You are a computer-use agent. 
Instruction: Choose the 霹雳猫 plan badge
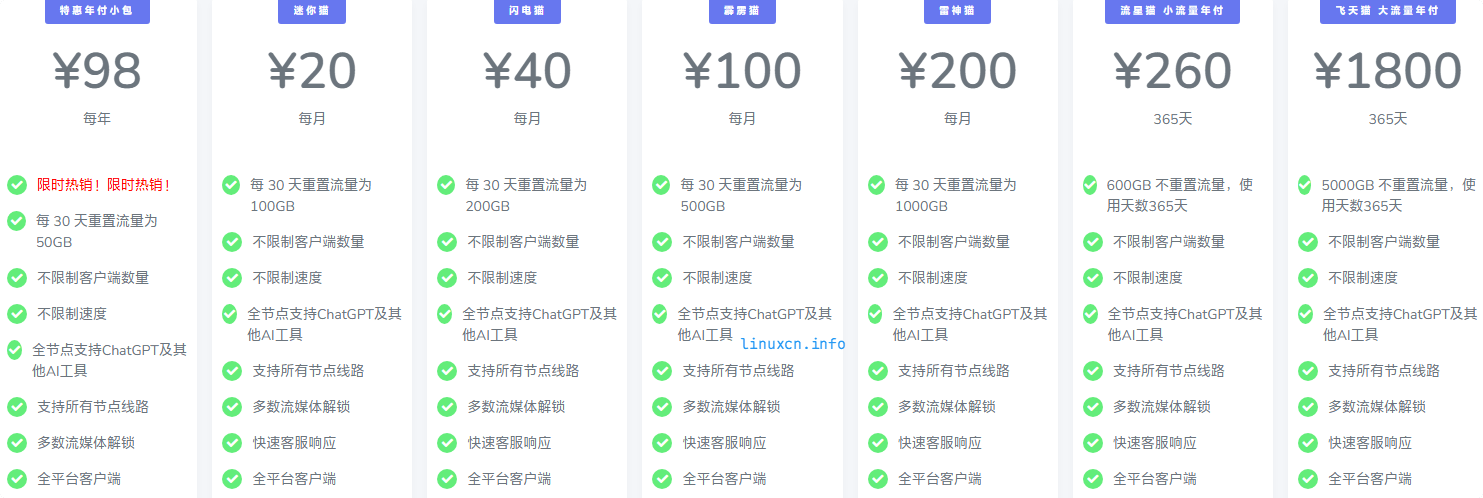(x=742, y=11)
